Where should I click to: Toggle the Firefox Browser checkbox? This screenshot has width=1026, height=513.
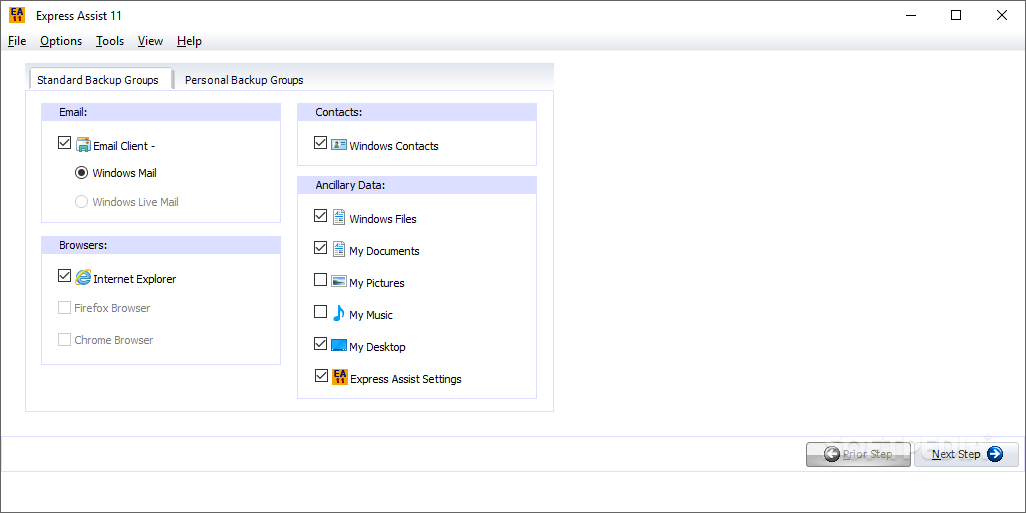64,308
